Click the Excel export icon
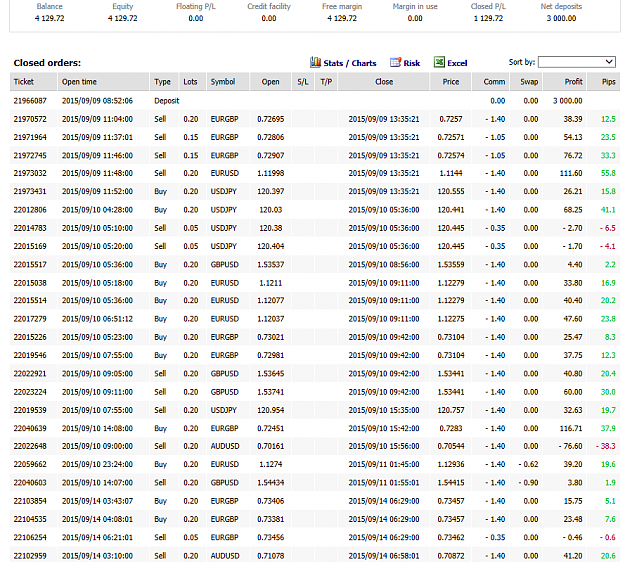Viewport: 625px width, 562px height. [439, 62]
